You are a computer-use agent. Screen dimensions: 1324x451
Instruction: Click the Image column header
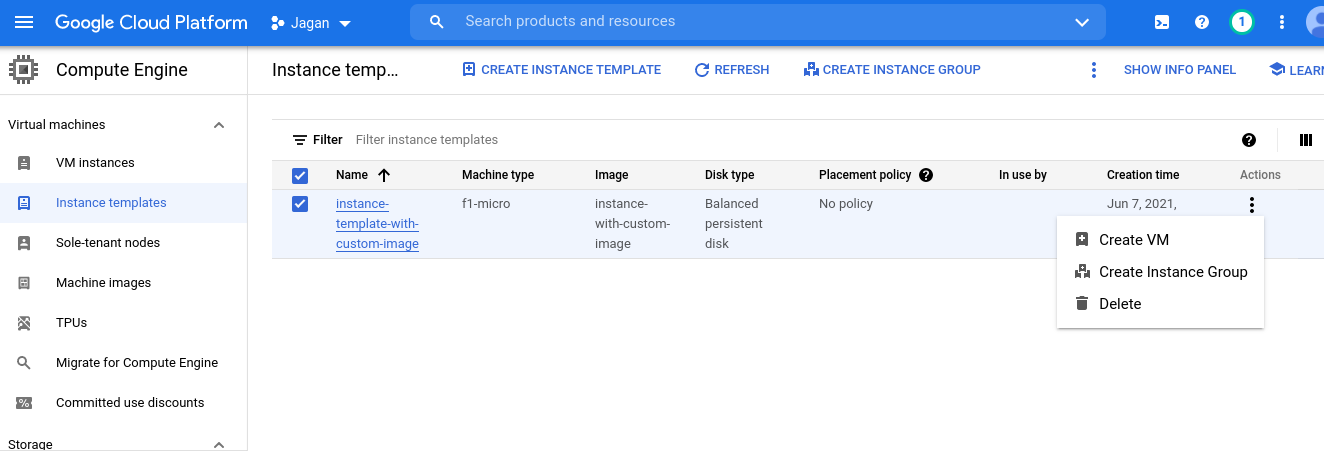612,175
